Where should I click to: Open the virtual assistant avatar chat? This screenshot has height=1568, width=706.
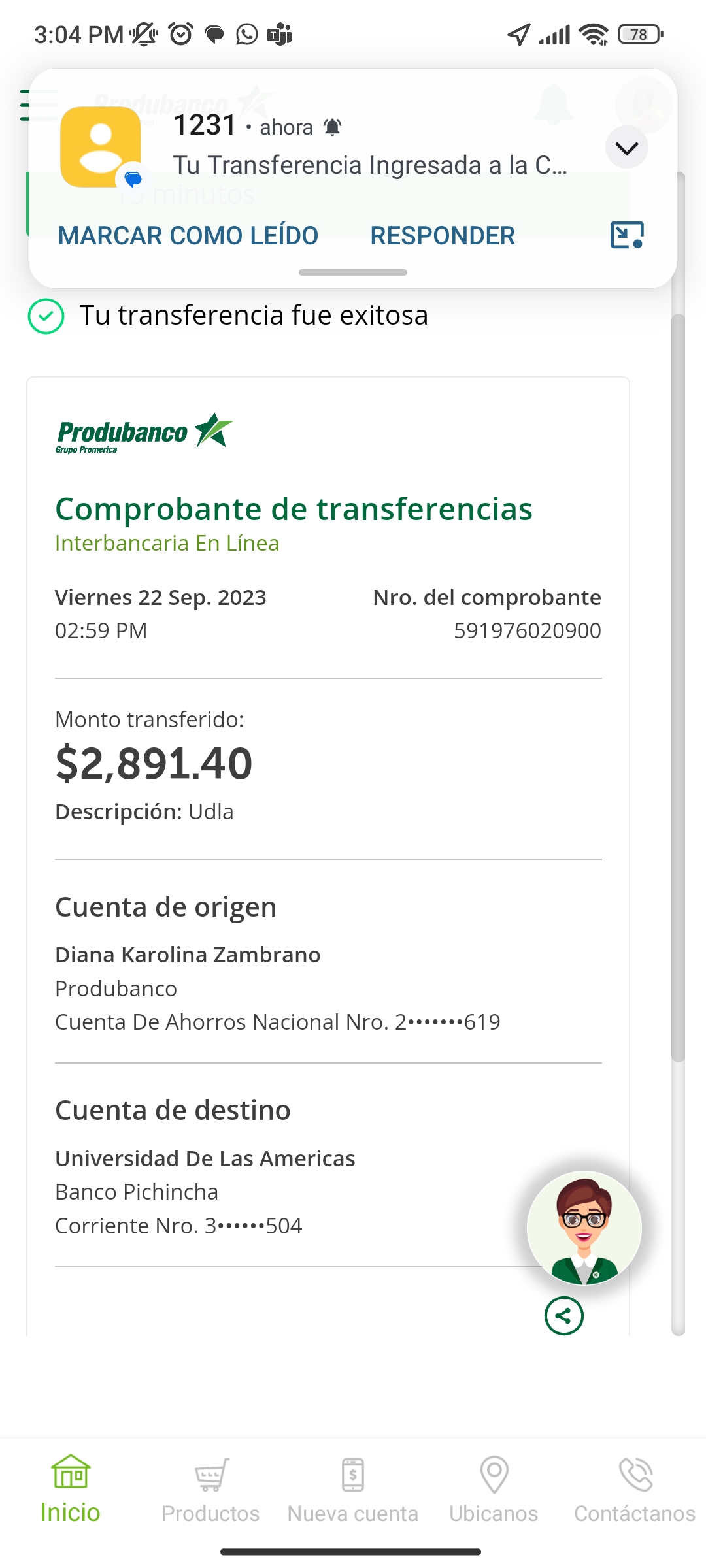pyautogui.click(x=584, y=1228)
